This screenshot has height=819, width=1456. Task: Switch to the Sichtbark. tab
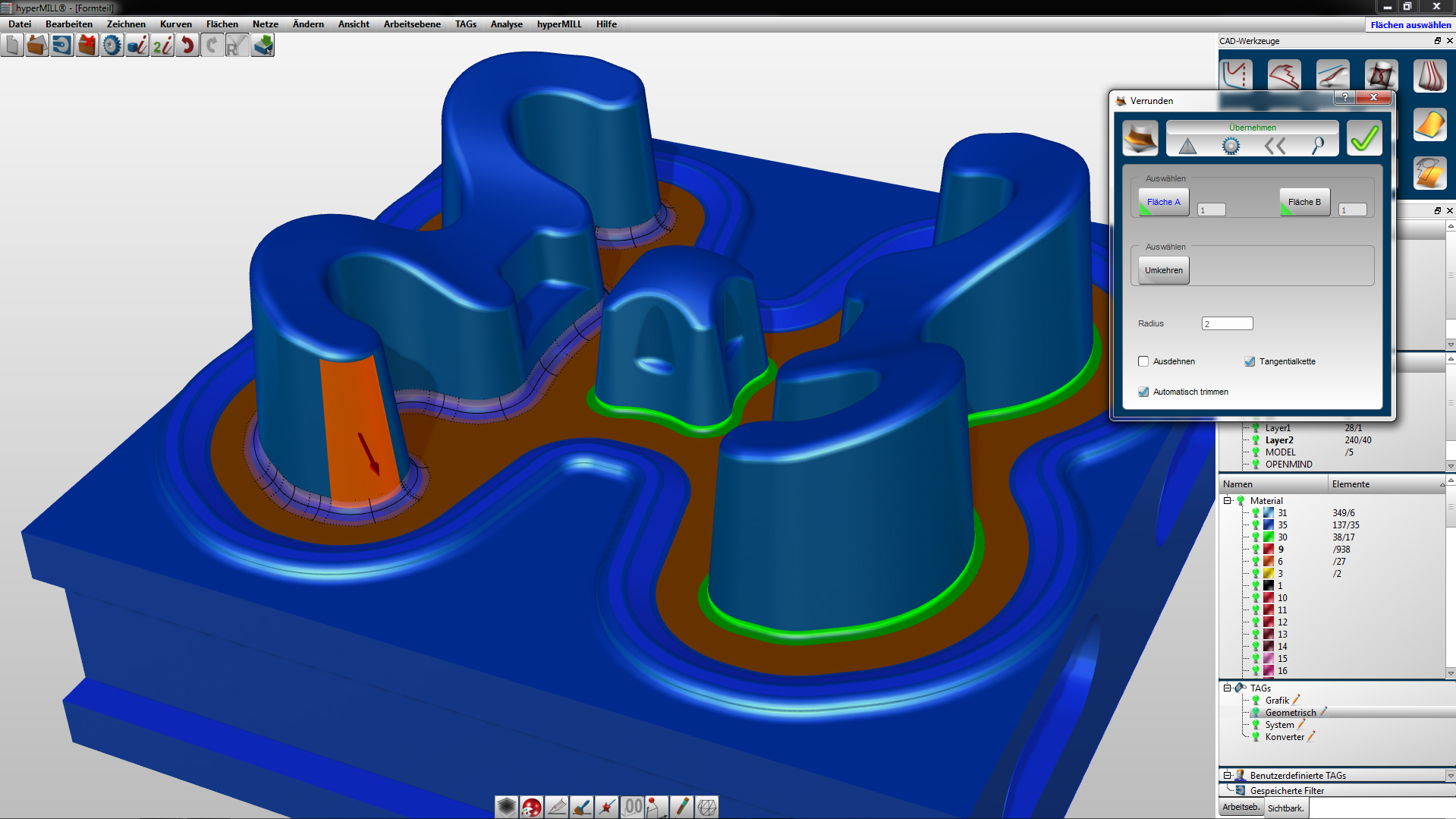(x=1285, y=808)
